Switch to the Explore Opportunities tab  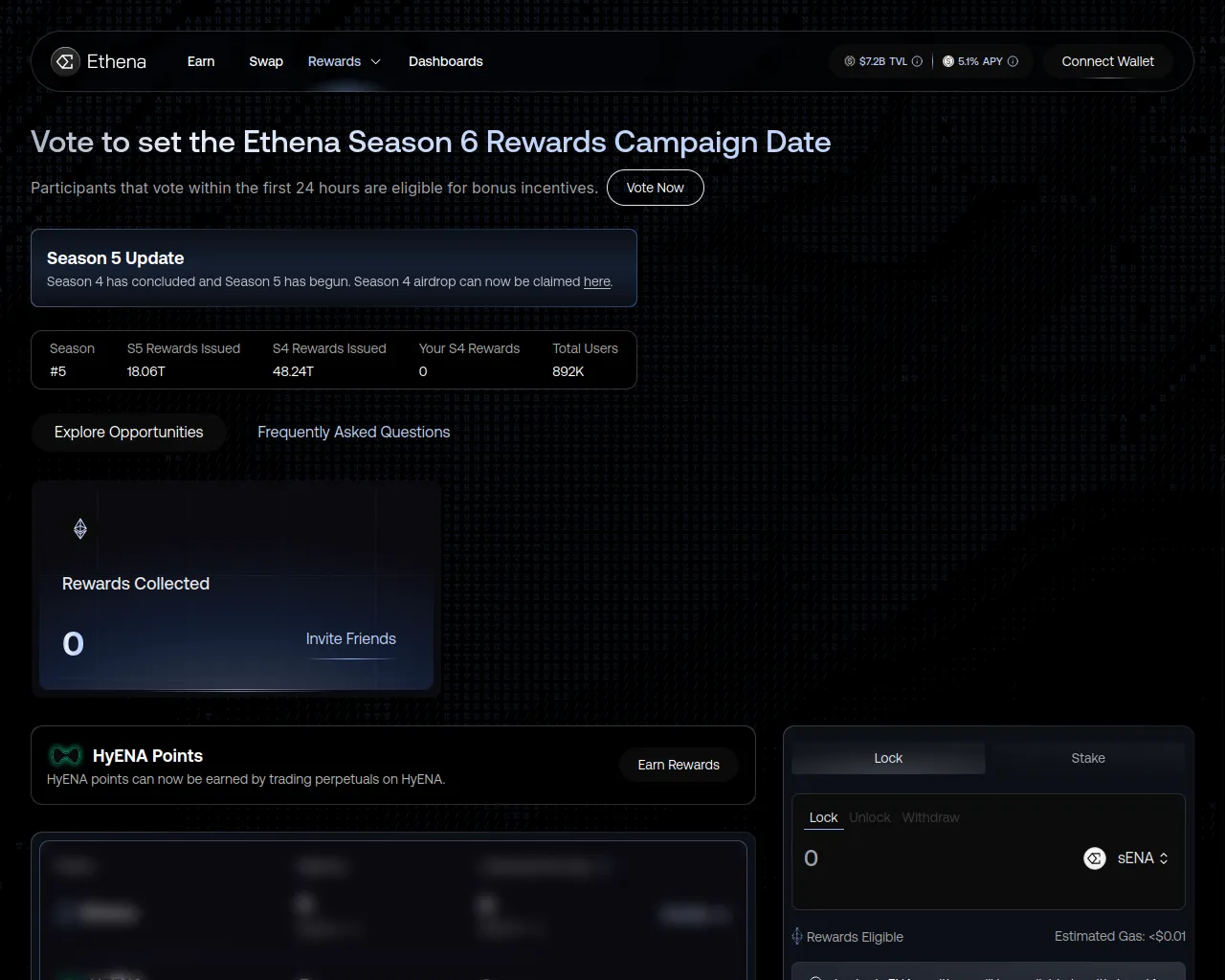pyautogui.click(x=129, y=433)
